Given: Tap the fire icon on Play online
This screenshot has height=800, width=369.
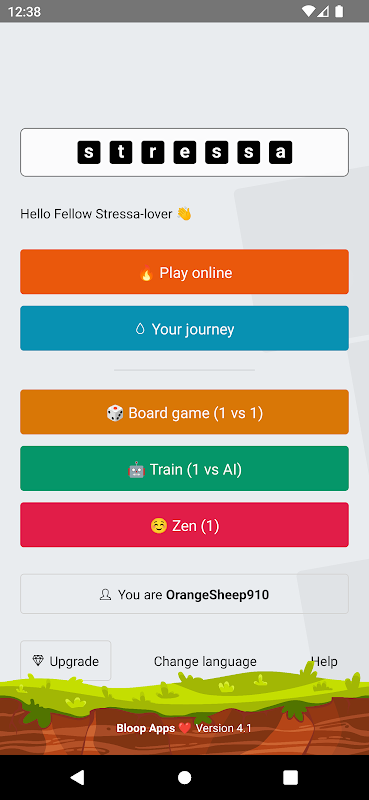Looking at the screenshot, I should coord(146,273).
